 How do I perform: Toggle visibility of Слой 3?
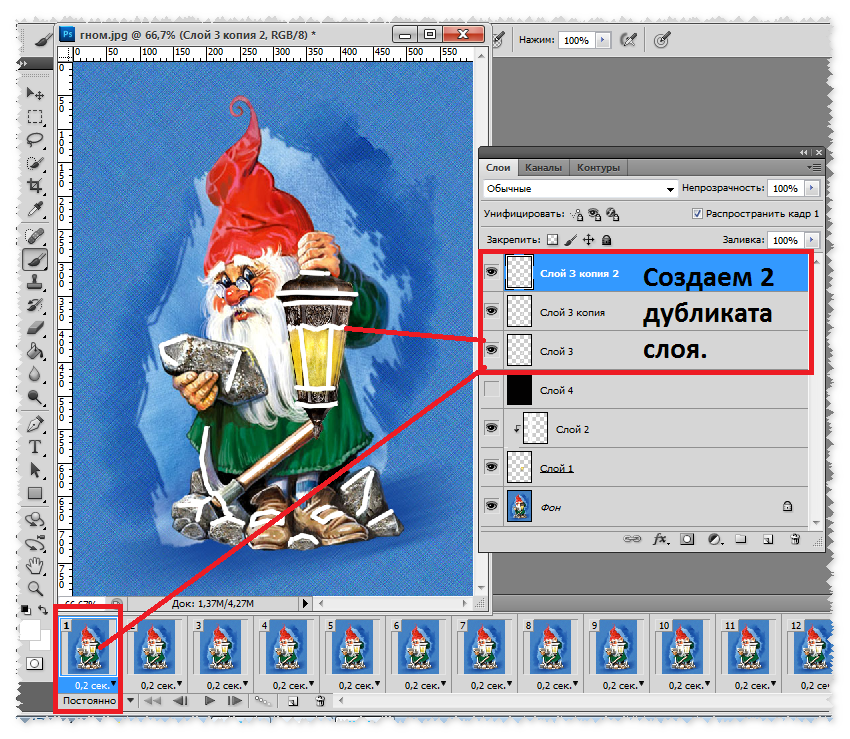pyautogui.click(x=492, y=350)
